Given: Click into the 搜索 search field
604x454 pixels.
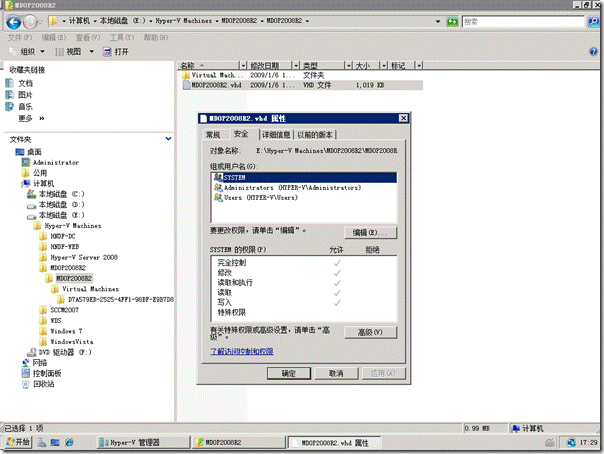Looking at the screenshot, I should point(523,22).
